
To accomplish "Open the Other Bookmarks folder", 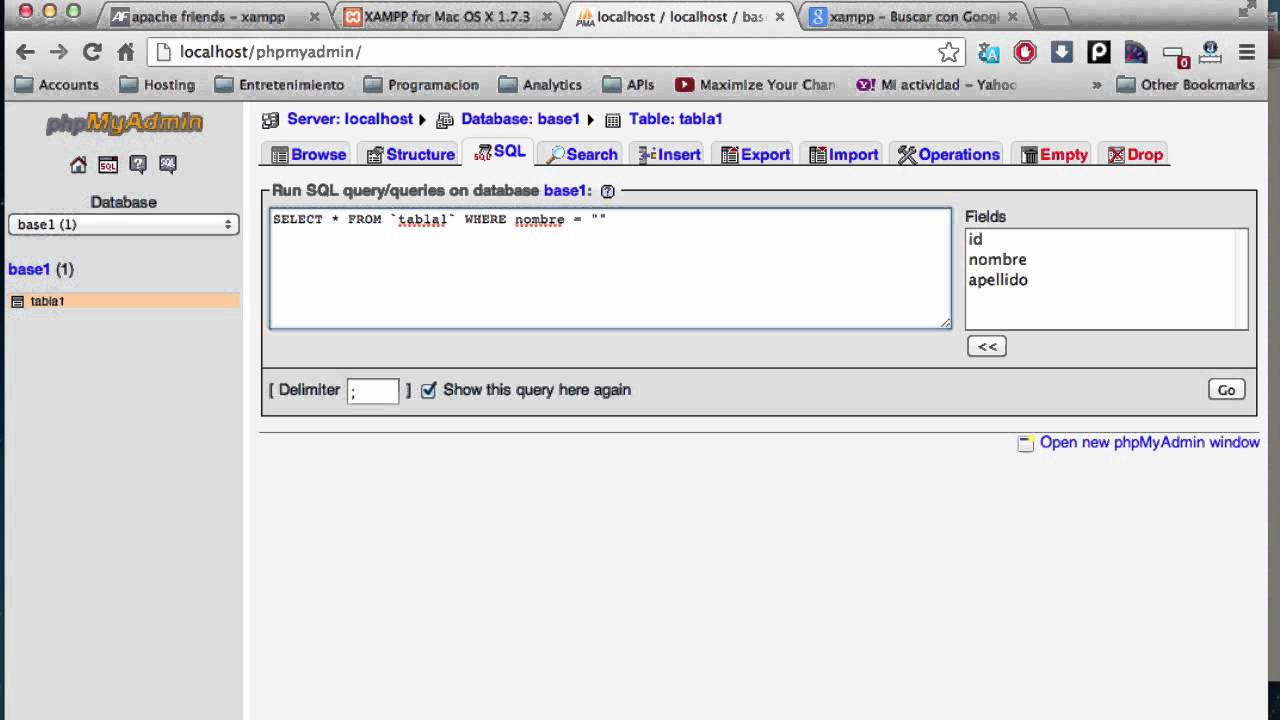I will click(1186, 85).
